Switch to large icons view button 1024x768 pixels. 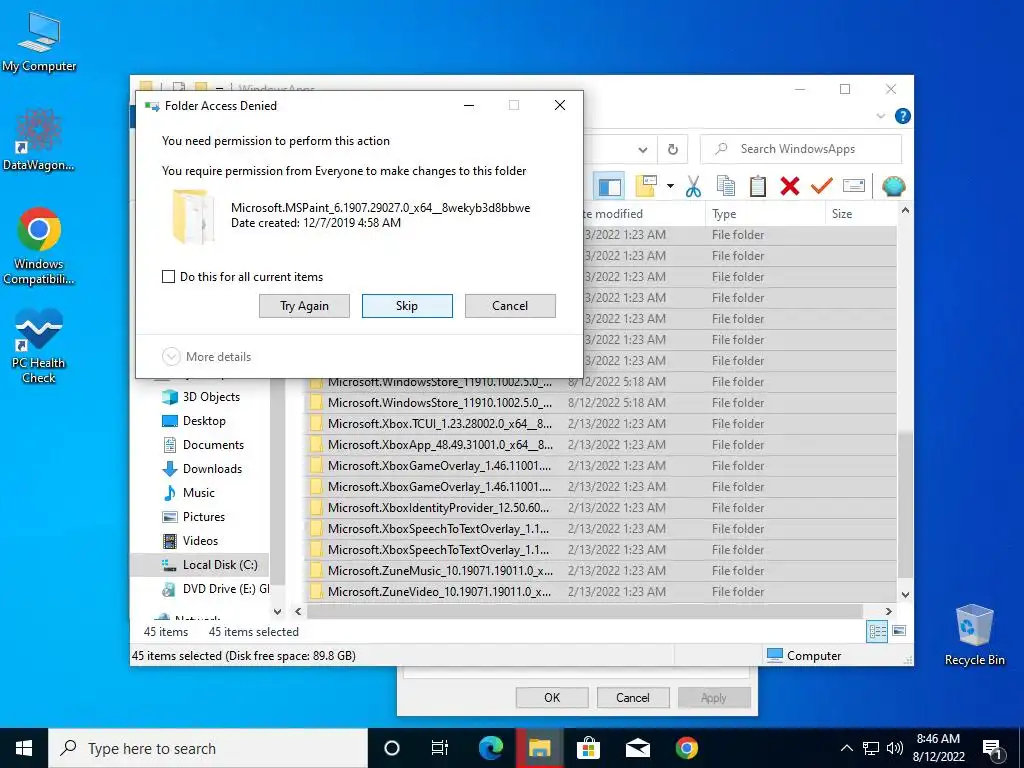pos(899,631)
